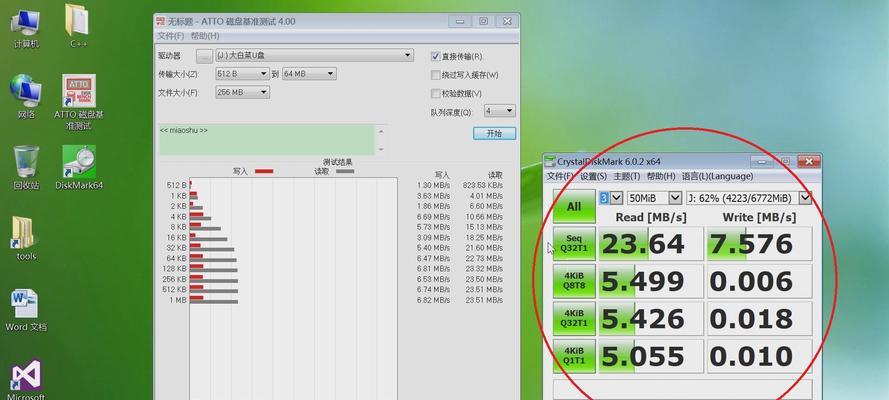This screenshot has height=400, width=889.
Task: Click the 823.53 KB/s read value in ATTO
Action: click(482, 185)
